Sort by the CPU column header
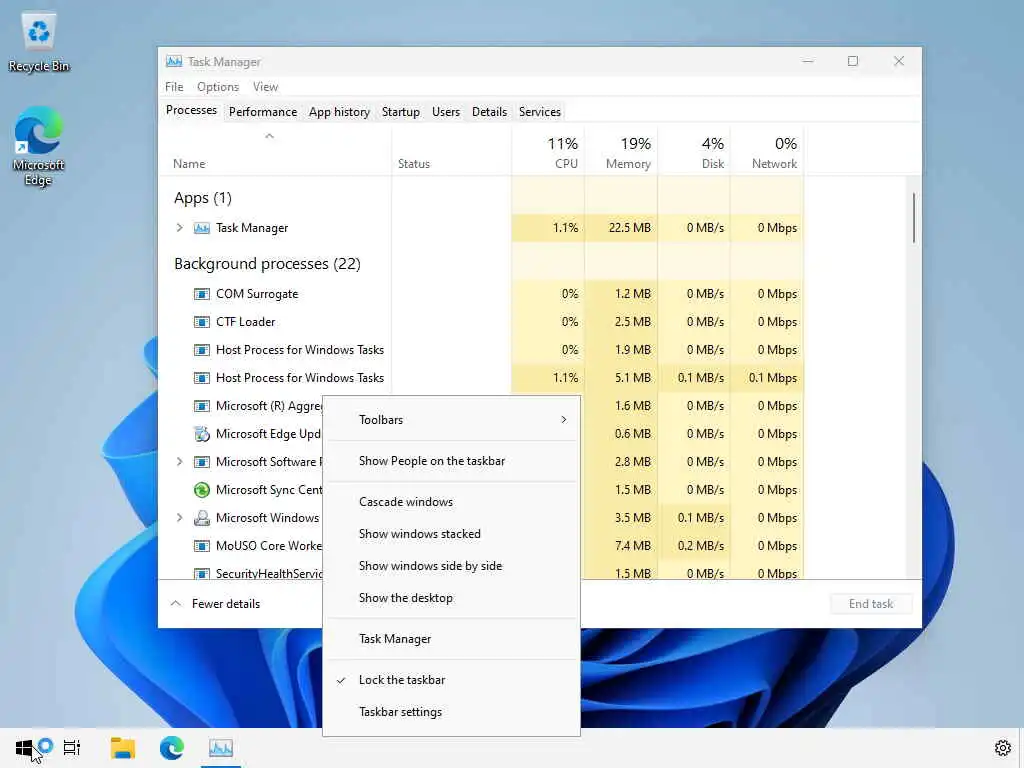1024x768 pixels. click(548, 152)
